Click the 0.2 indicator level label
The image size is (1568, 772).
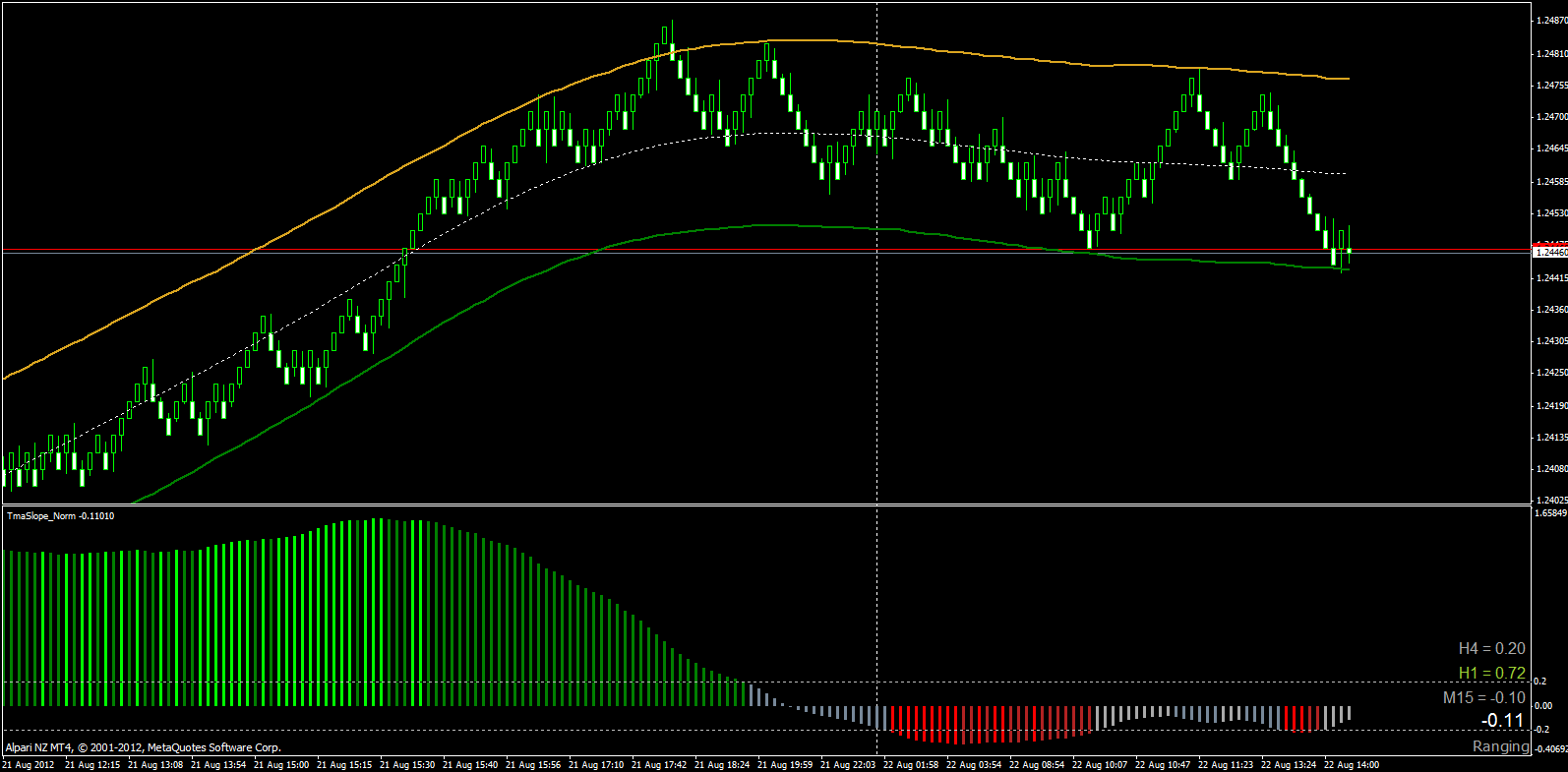point(1540,681)
